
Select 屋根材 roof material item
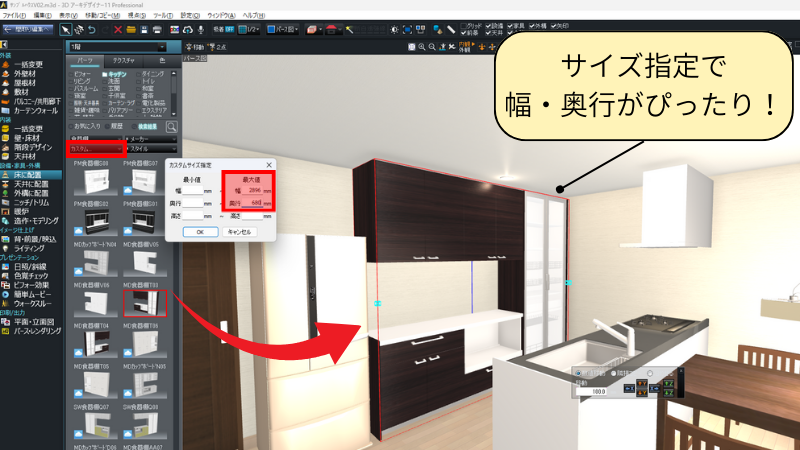point(24,83)
